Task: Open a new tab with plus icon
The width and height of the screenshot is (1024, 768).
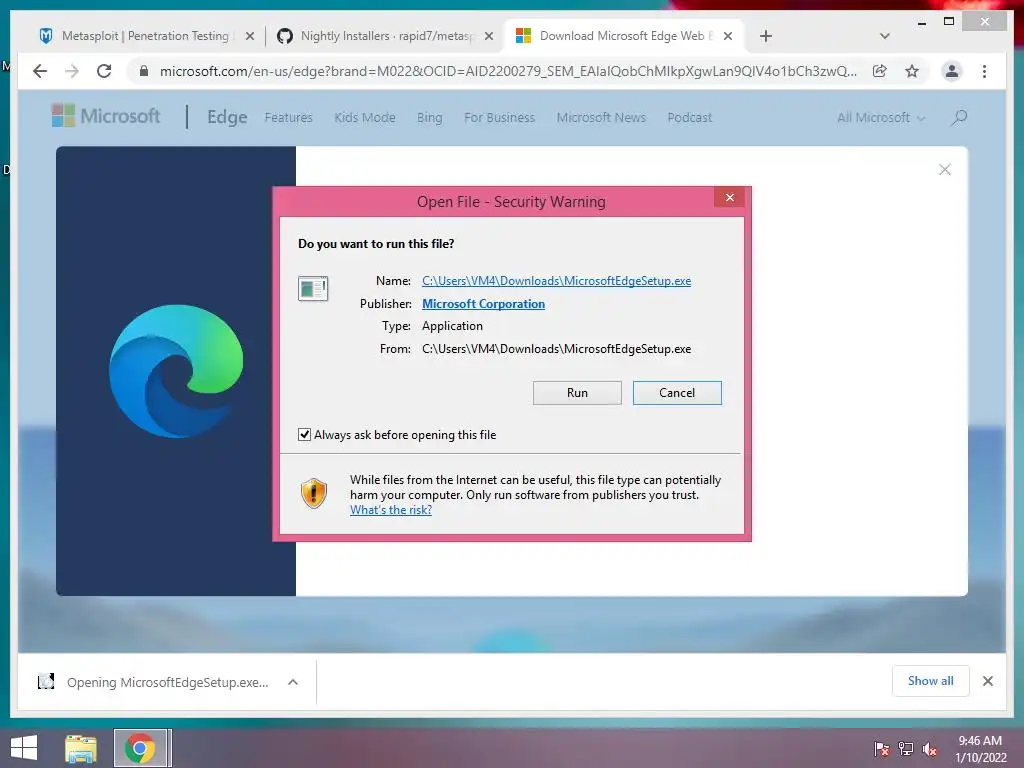Action: (766, 36)
